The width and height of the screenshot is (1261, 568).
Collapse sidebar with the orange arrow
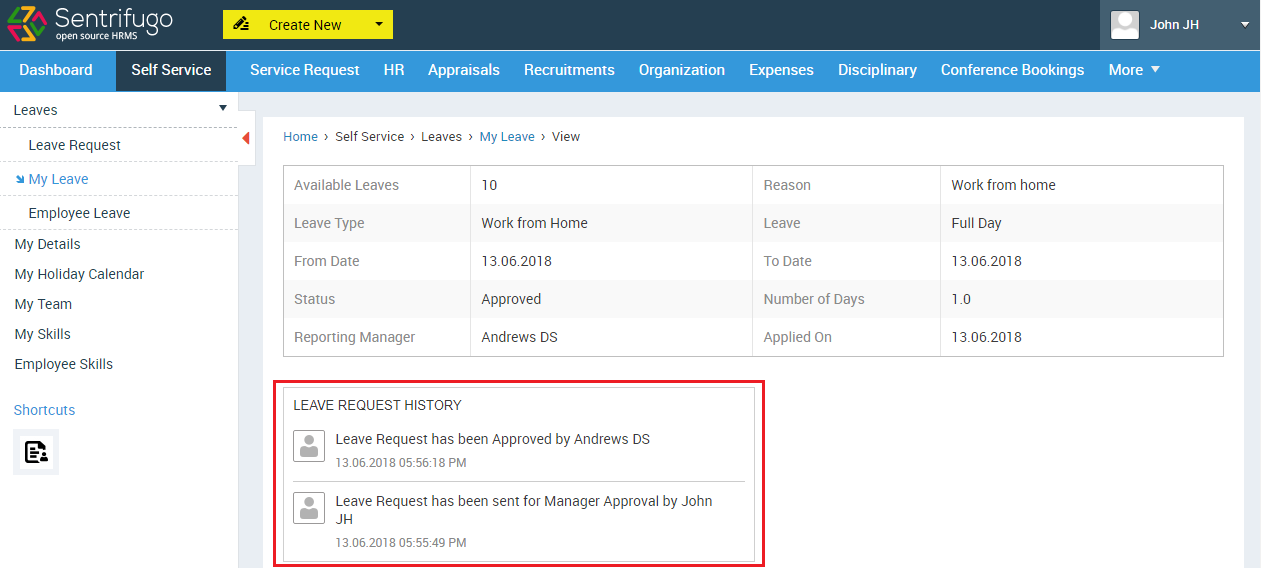pos(246,138)
